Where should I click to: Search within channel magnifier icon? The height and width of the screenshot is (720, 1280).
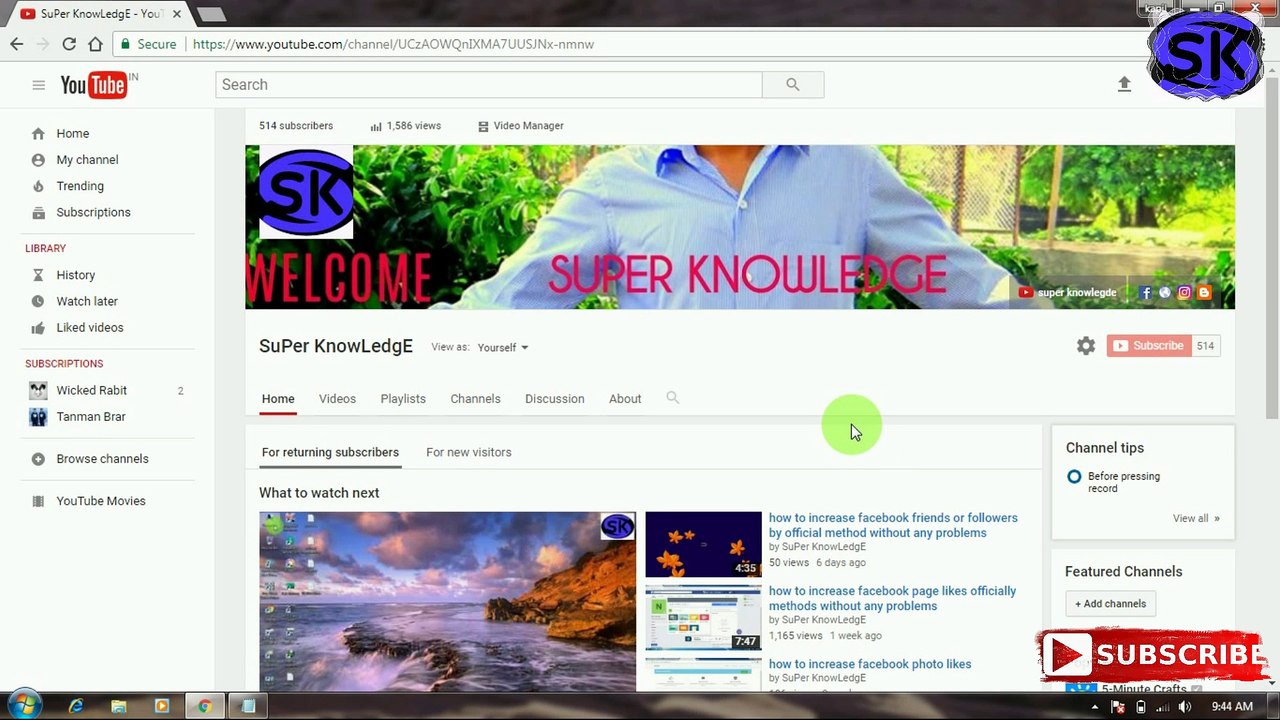click(x=673, y=398)
